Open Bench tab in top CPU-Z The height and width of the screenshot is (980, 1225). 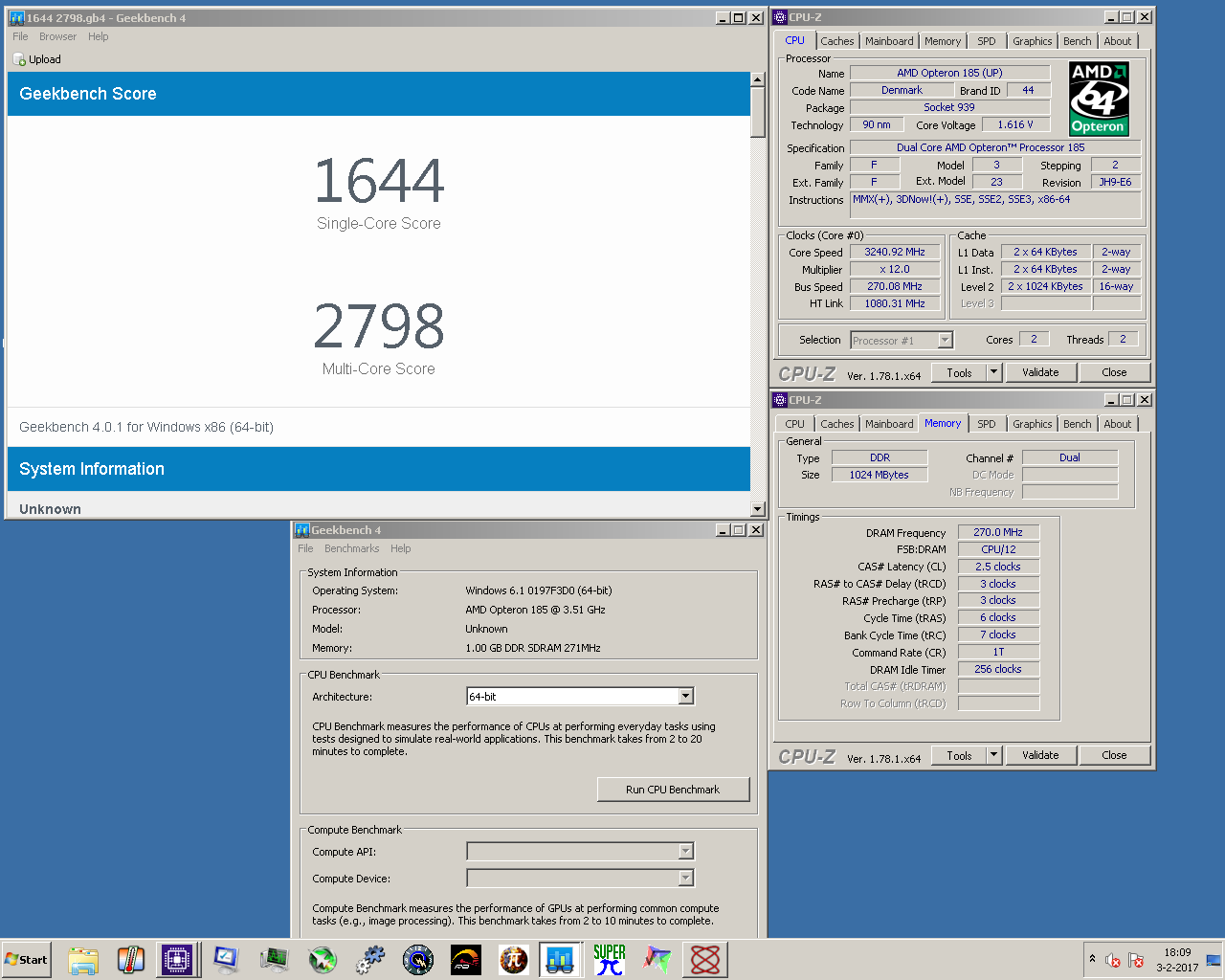pos(1078,41)
